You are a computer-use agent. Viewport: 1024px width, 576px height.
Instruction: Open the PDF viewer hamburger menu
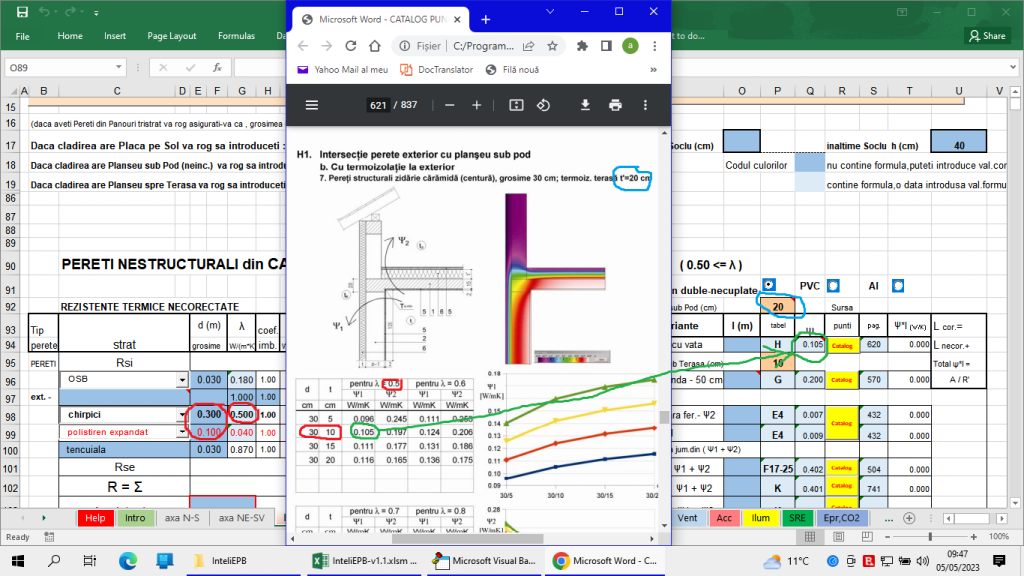312,104
